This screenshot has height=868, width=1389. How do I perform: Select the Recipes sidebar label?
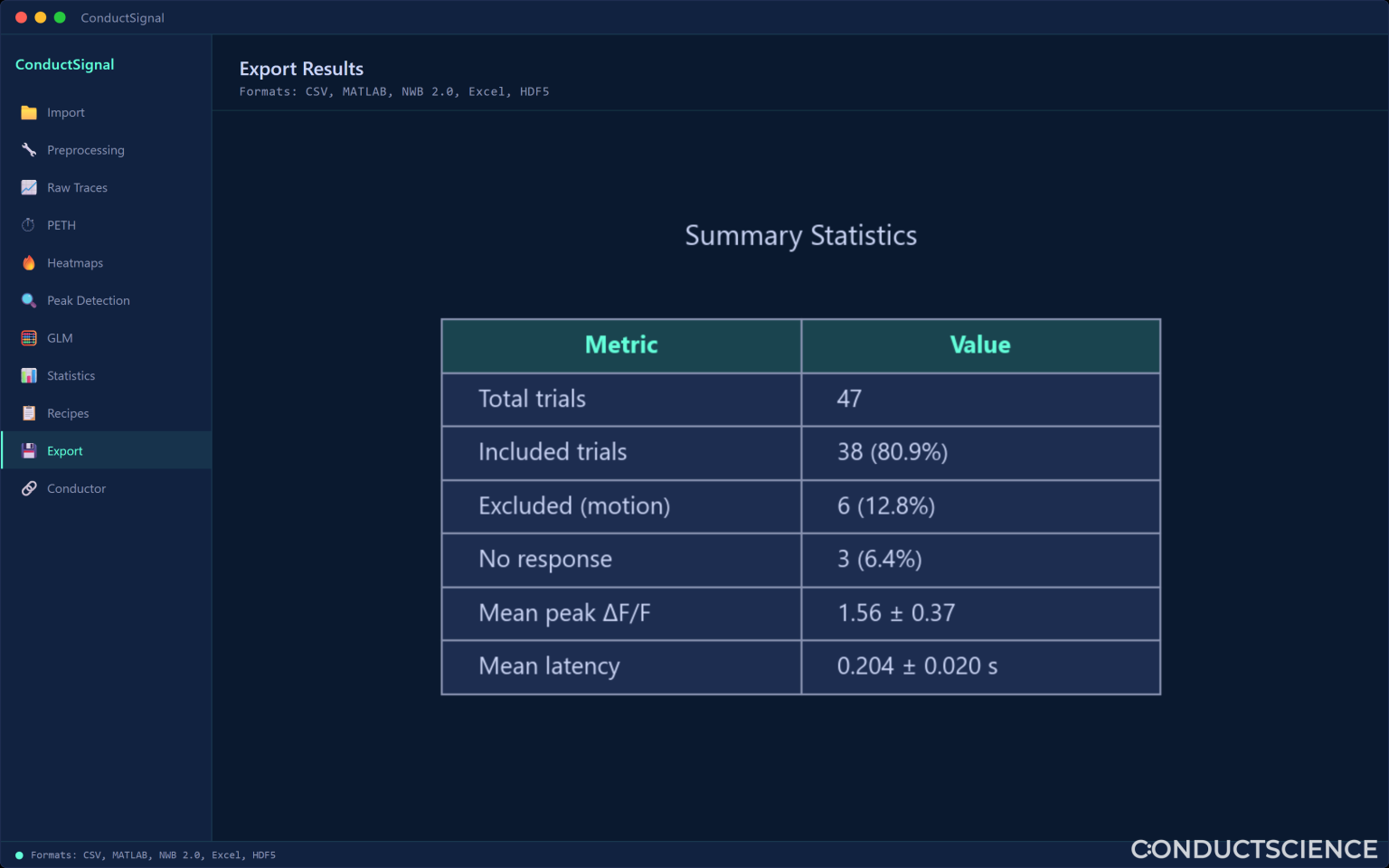click(68, 413)
